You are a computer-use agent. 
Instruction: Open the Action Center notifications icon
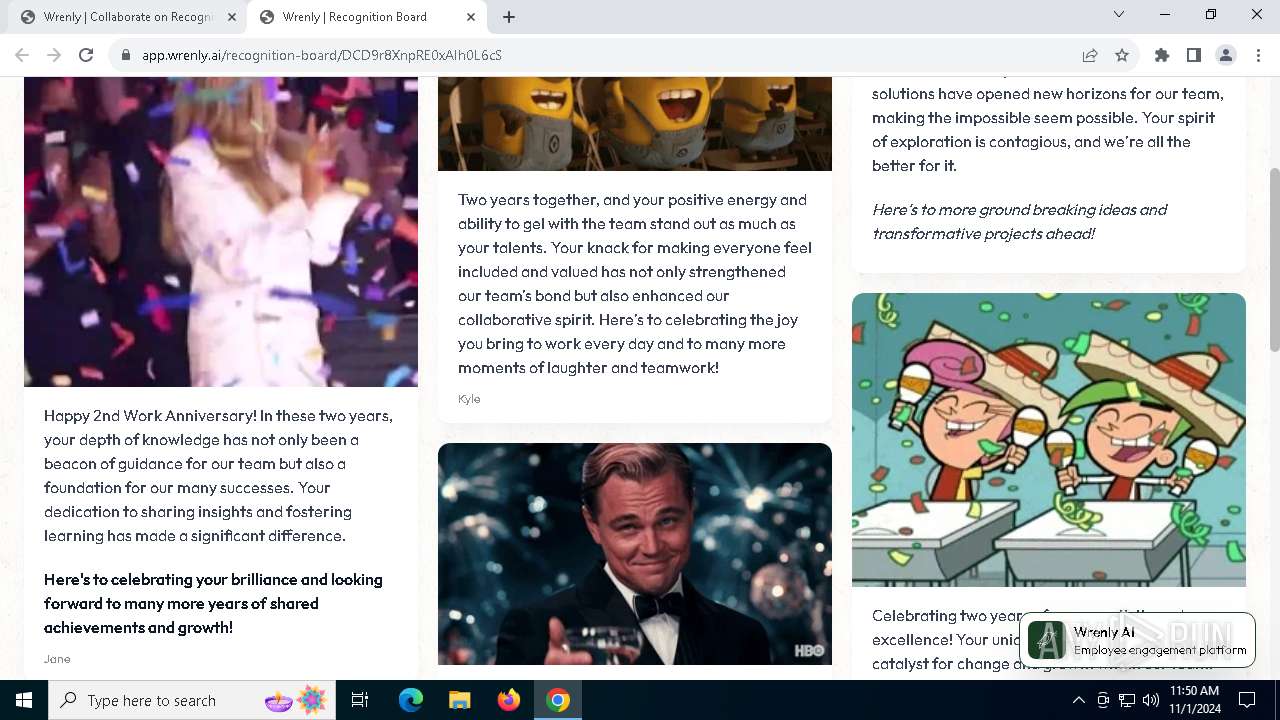click(x=1247, y=700)
